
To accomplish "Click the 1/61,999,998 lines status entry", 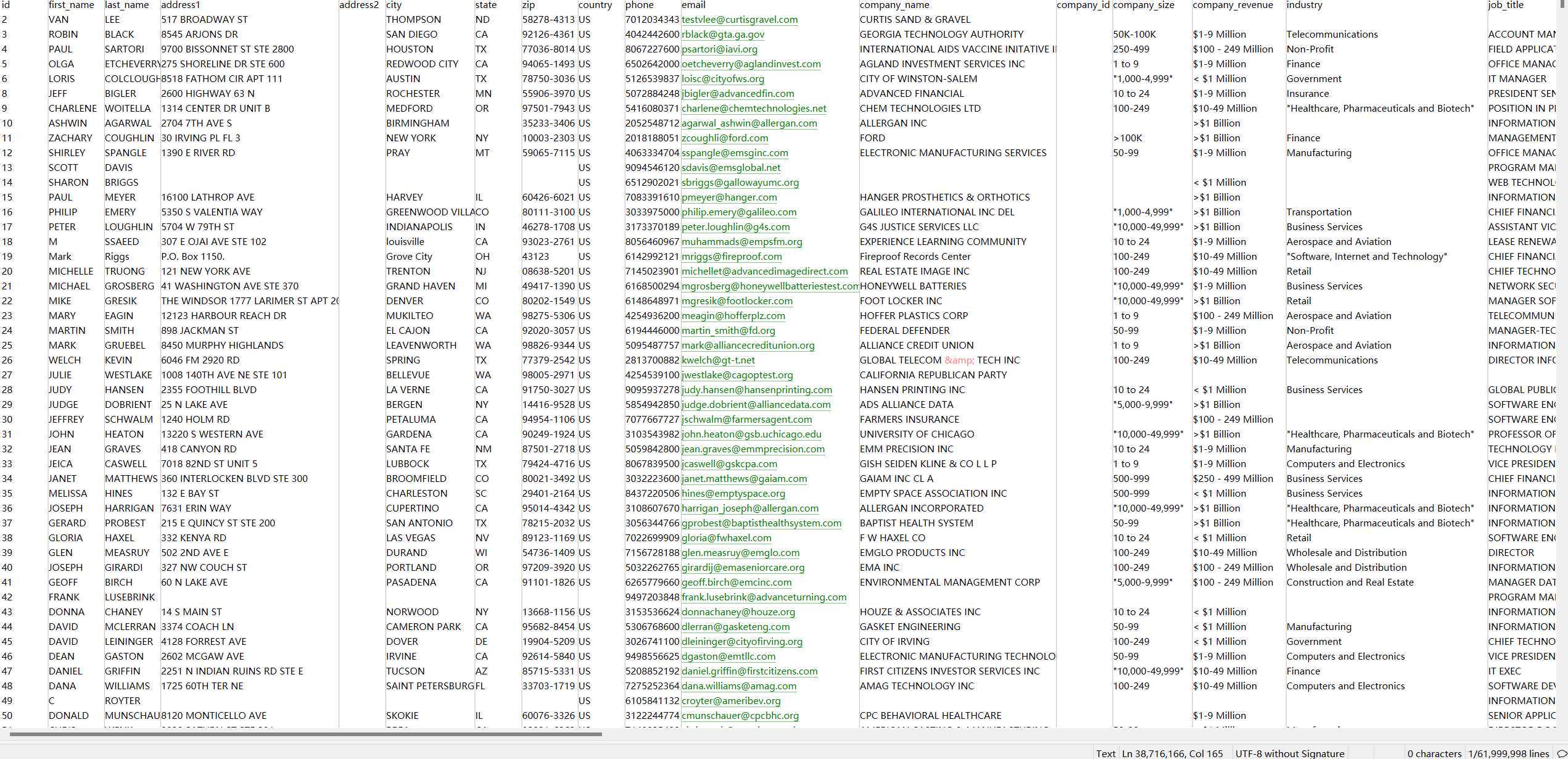I will pos(1509,753).
